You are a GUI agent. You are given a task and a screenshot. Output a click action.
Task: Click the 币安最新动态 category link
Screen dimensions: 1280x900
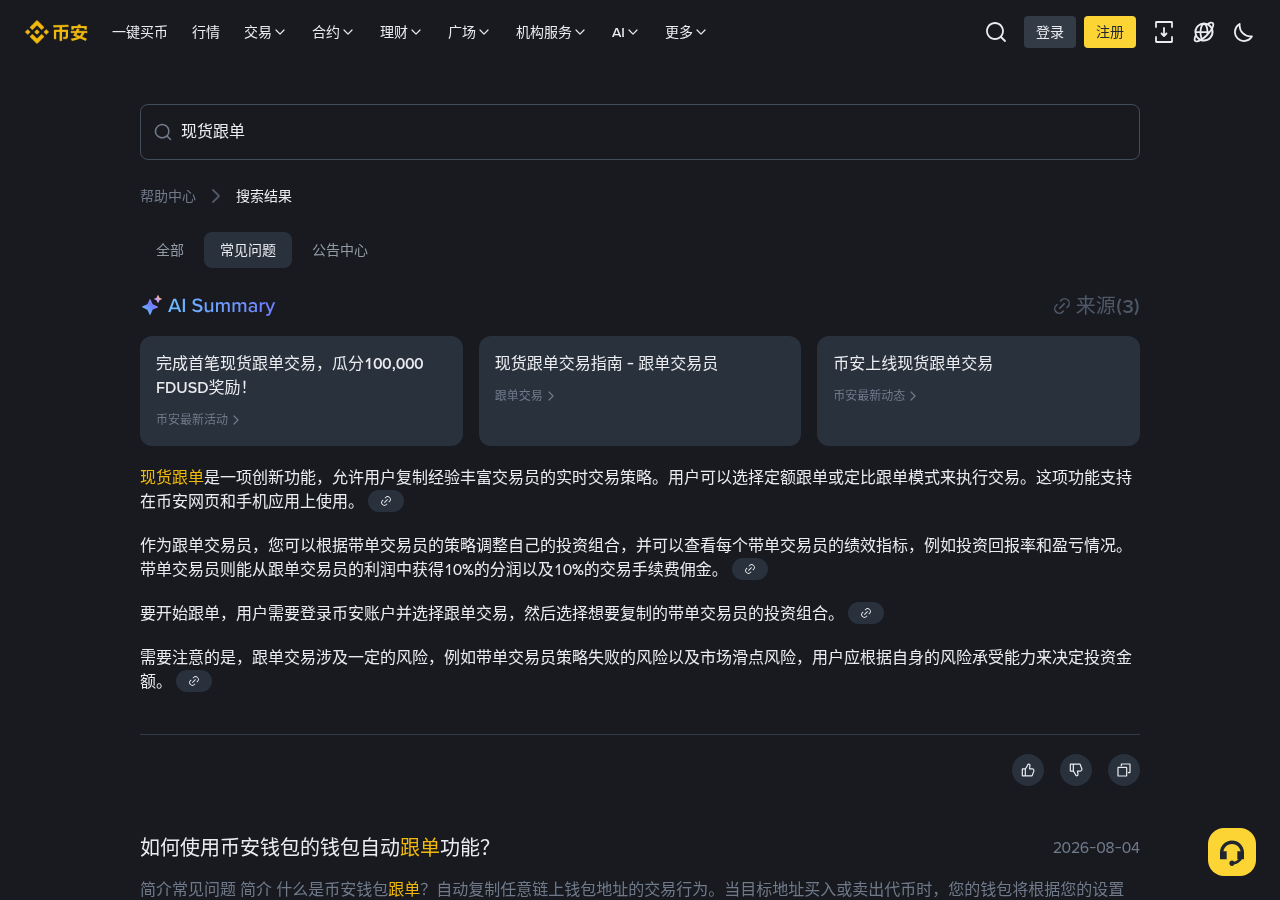[x=875, y=396]
